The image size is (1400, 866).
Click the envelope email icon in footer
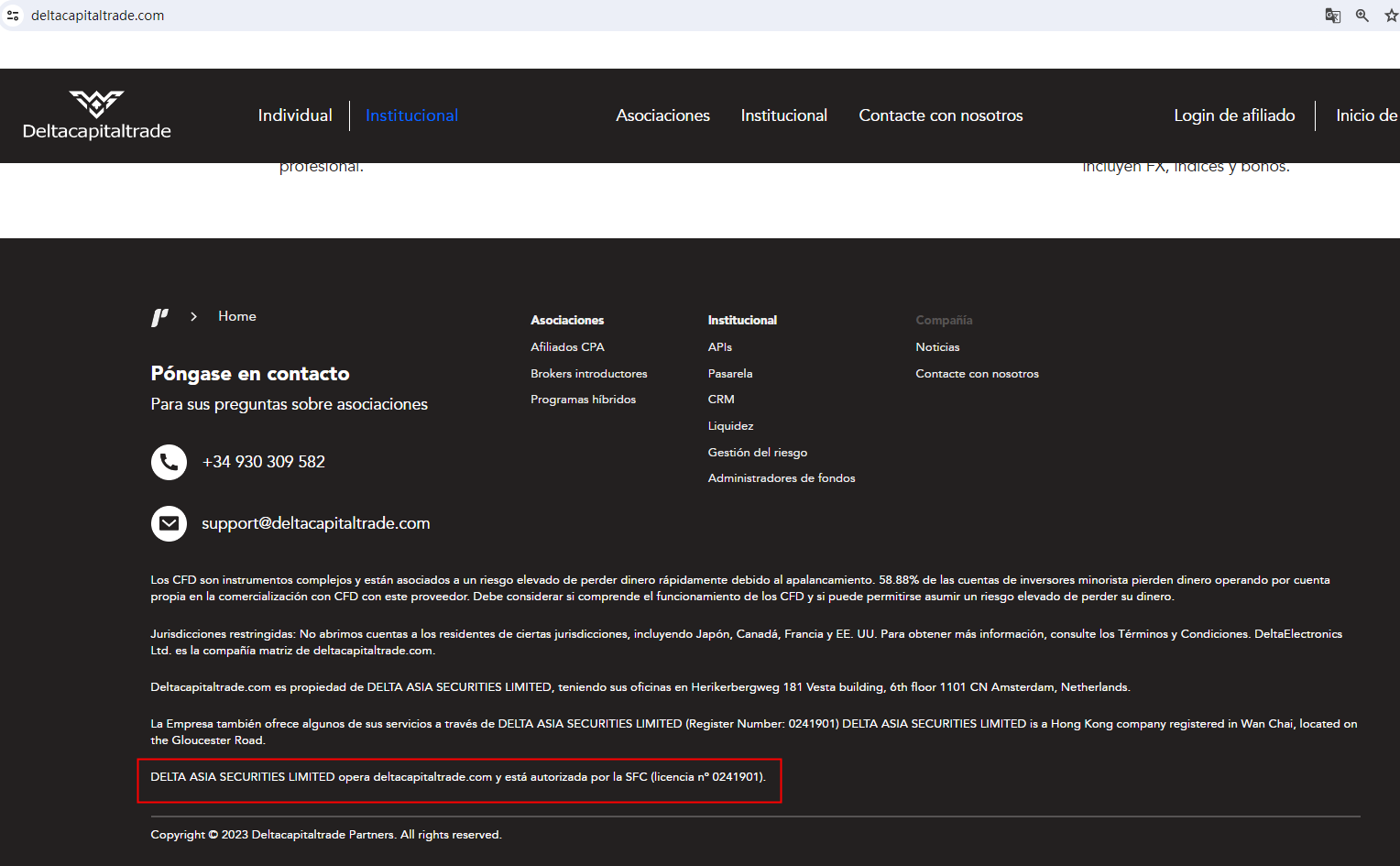pos(169,523)
